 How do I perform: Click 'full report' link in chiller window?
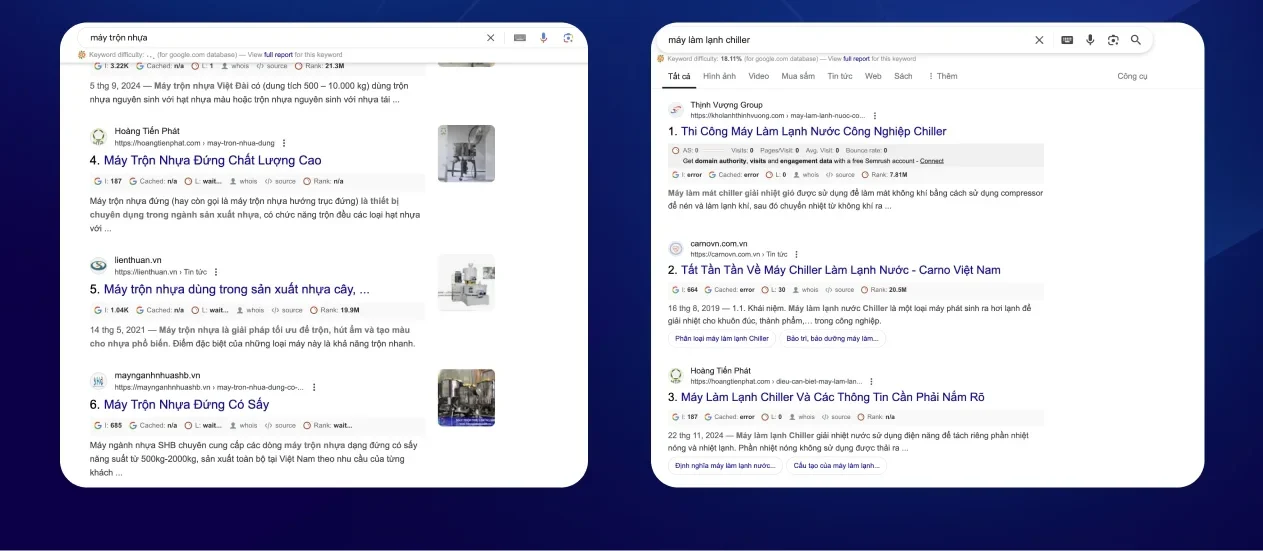[856, 59]
